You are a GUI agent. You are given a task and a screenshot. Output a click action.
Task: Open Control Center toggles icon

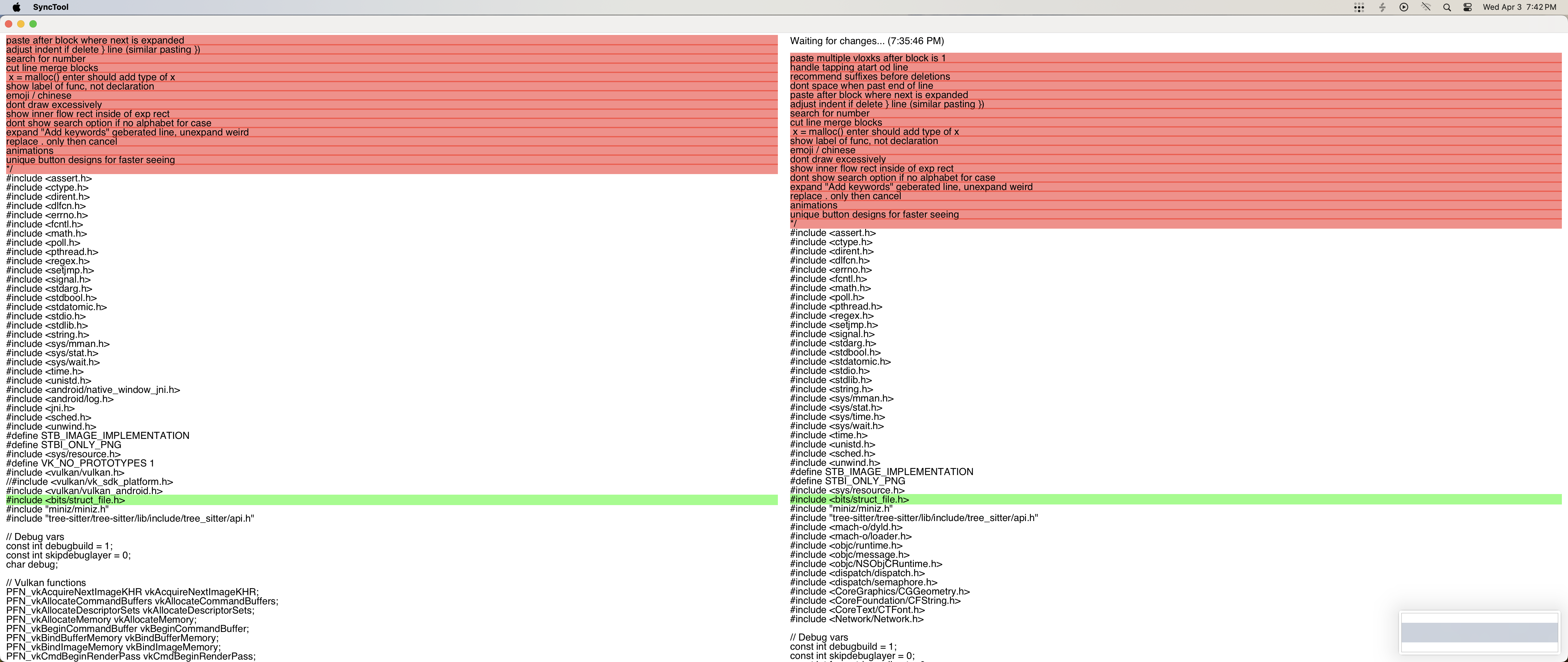1468,7
